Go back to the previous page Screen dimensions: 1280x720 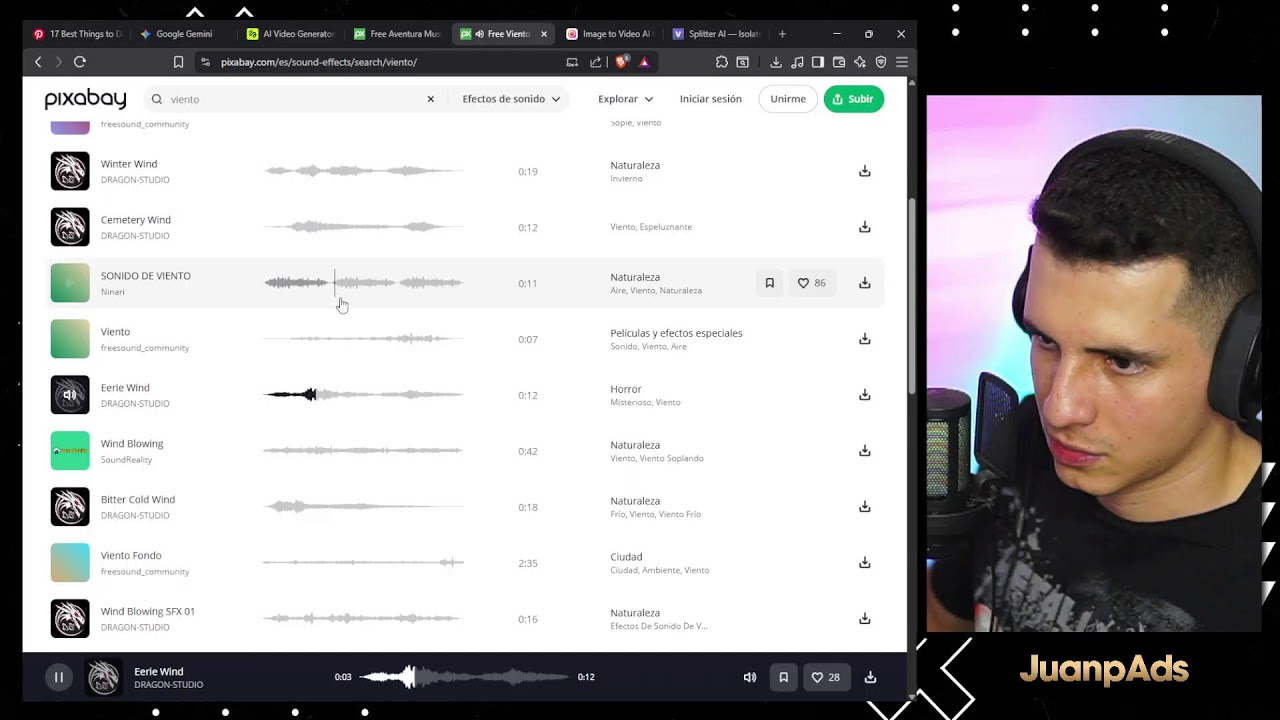pos(38,62)
